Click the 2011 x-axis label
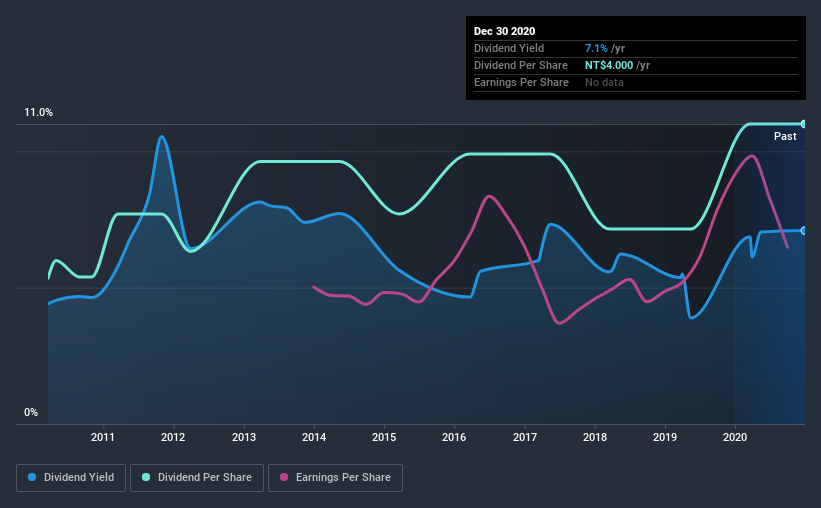821x508 pixels. (103, 437)
